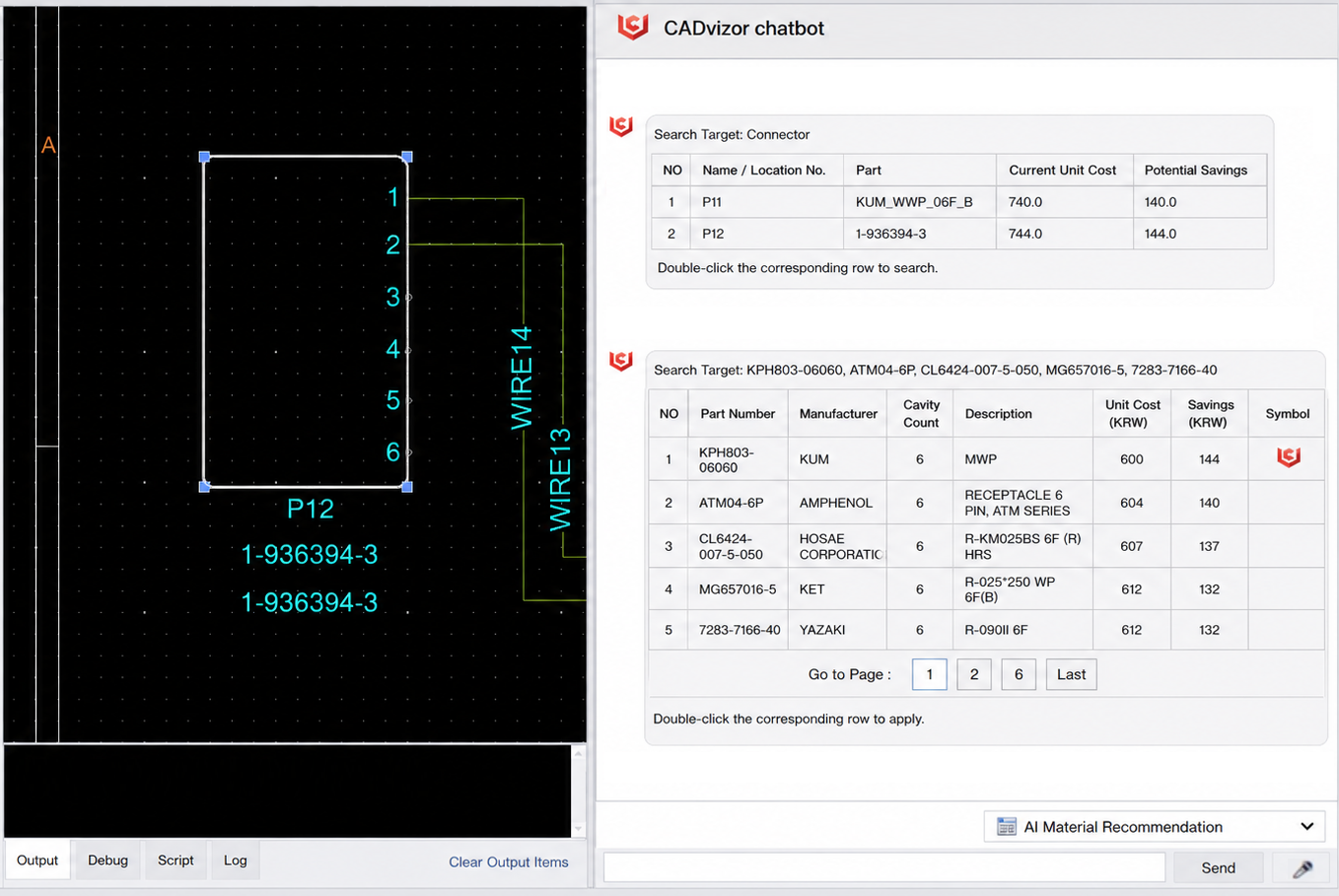Click the AMPHENOL manufacturer cell
Viewport: 1339px width, 896px height.
tap(836, 503)
